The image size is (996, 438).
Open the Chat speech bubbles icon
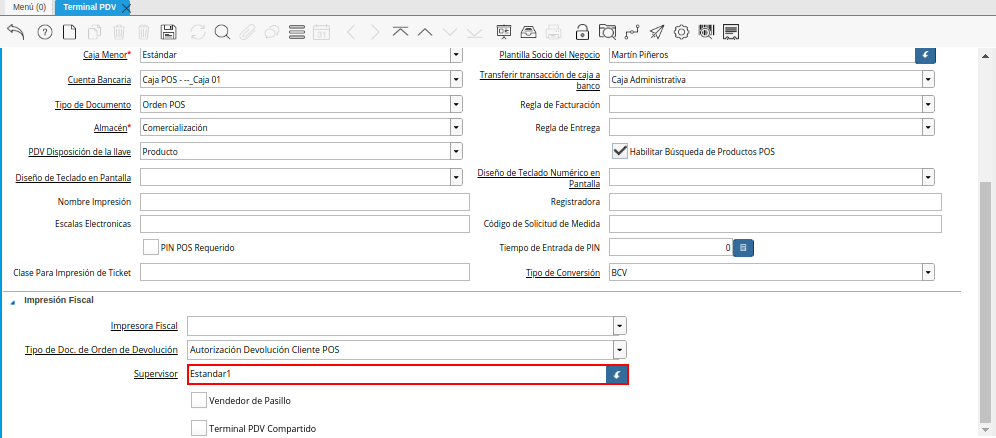coord(273,32)
